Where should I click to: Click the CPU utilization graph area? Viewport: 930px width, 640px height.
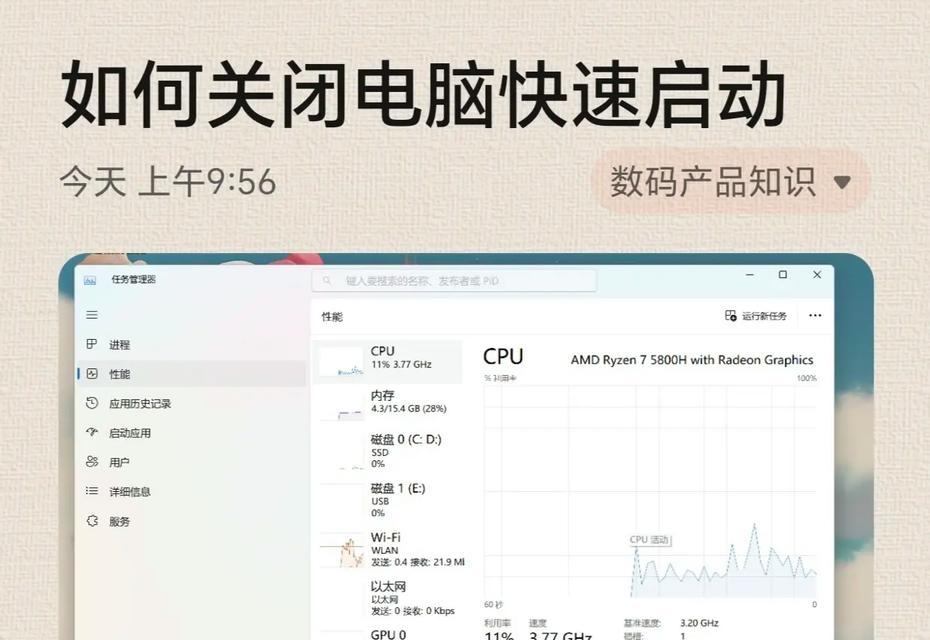tap(651, 491)
